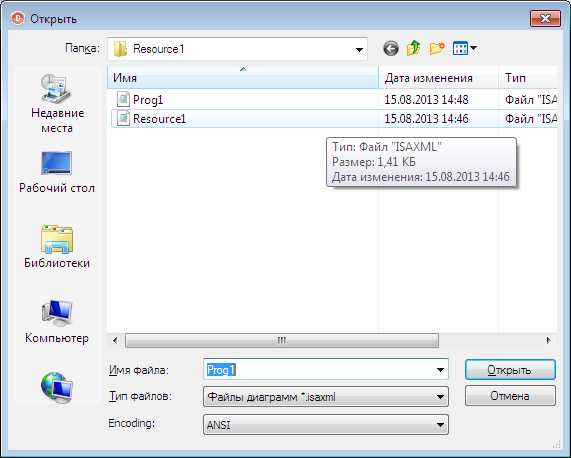Click horizontal scrollbar left arrow
The height and width of the screenshot is (458, 571).
115,341
